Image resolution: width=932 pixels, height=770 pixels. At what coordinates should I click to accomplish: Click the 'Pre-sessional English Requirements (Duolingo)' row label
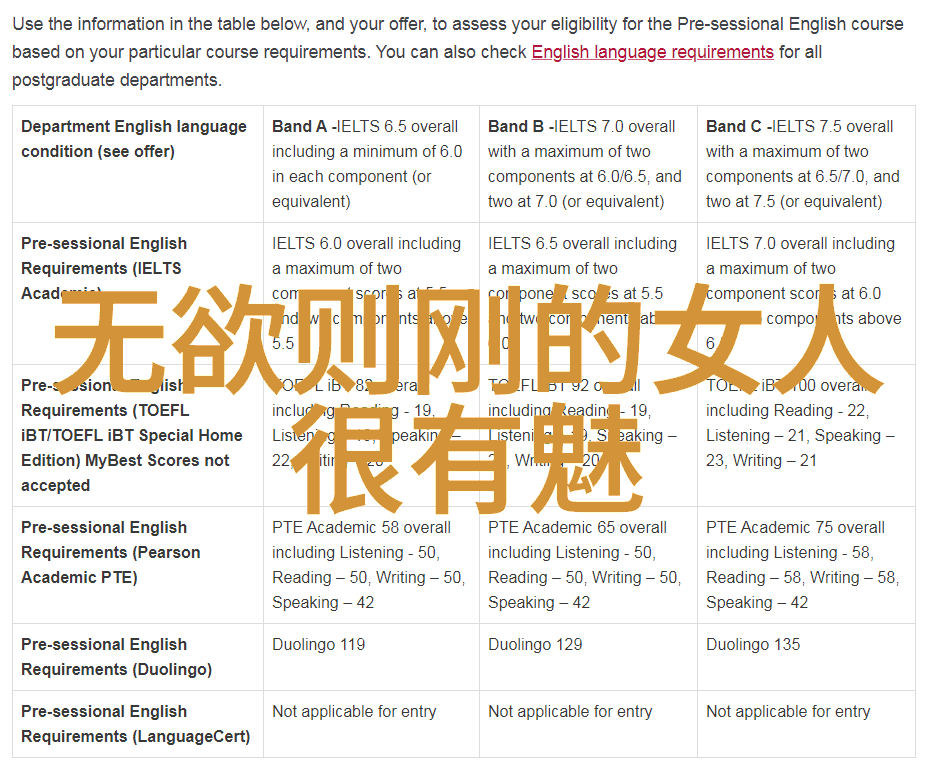[x=138, y=657]
